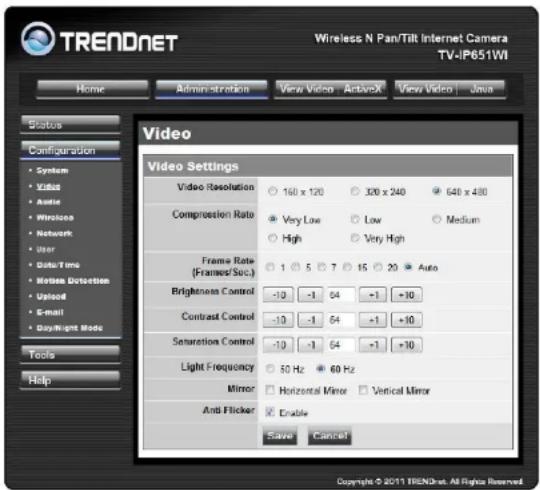The image size is (540, 490).
Task: Select 160 x 120 video resolution
Action: (272, 191)
